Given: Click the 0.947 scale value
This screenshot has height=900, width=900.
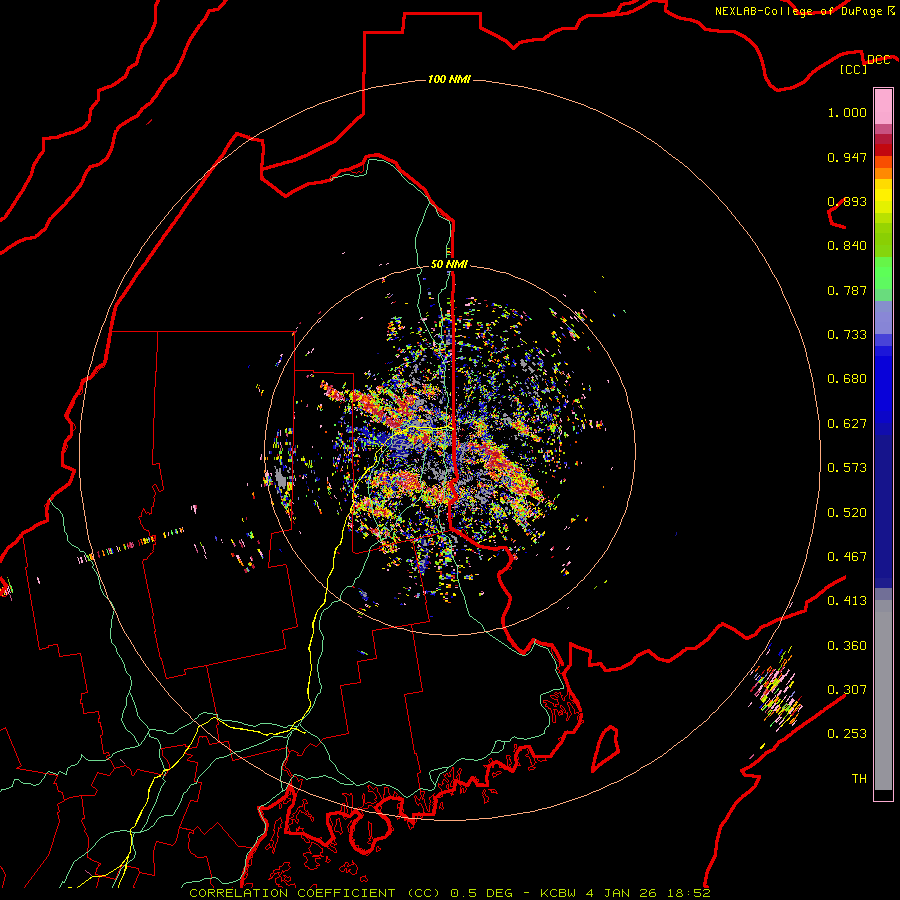Looking at the screenshot, I should coord(847,157).
